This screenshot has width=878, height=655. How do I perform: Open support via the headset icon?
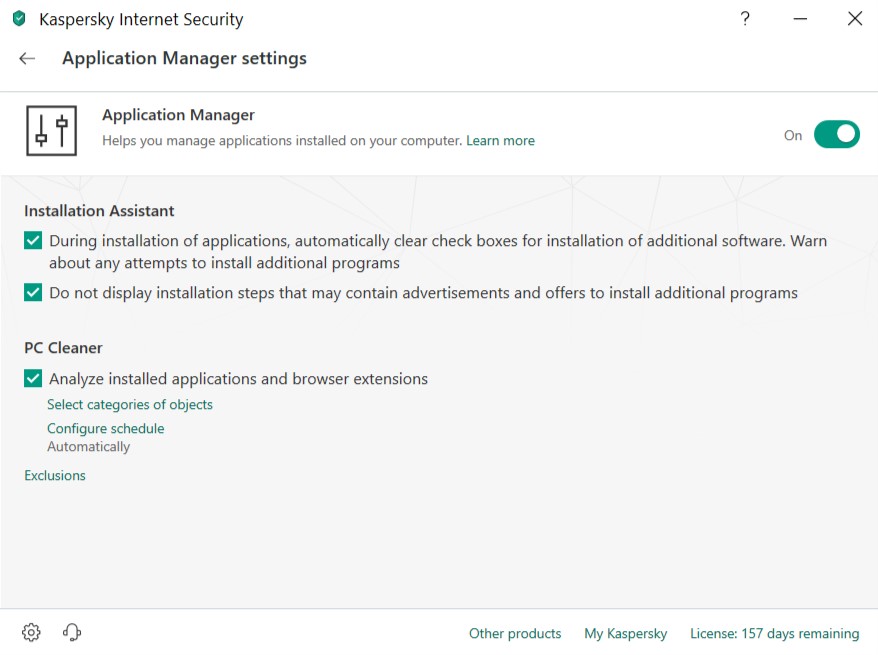(x=72, y=632)
